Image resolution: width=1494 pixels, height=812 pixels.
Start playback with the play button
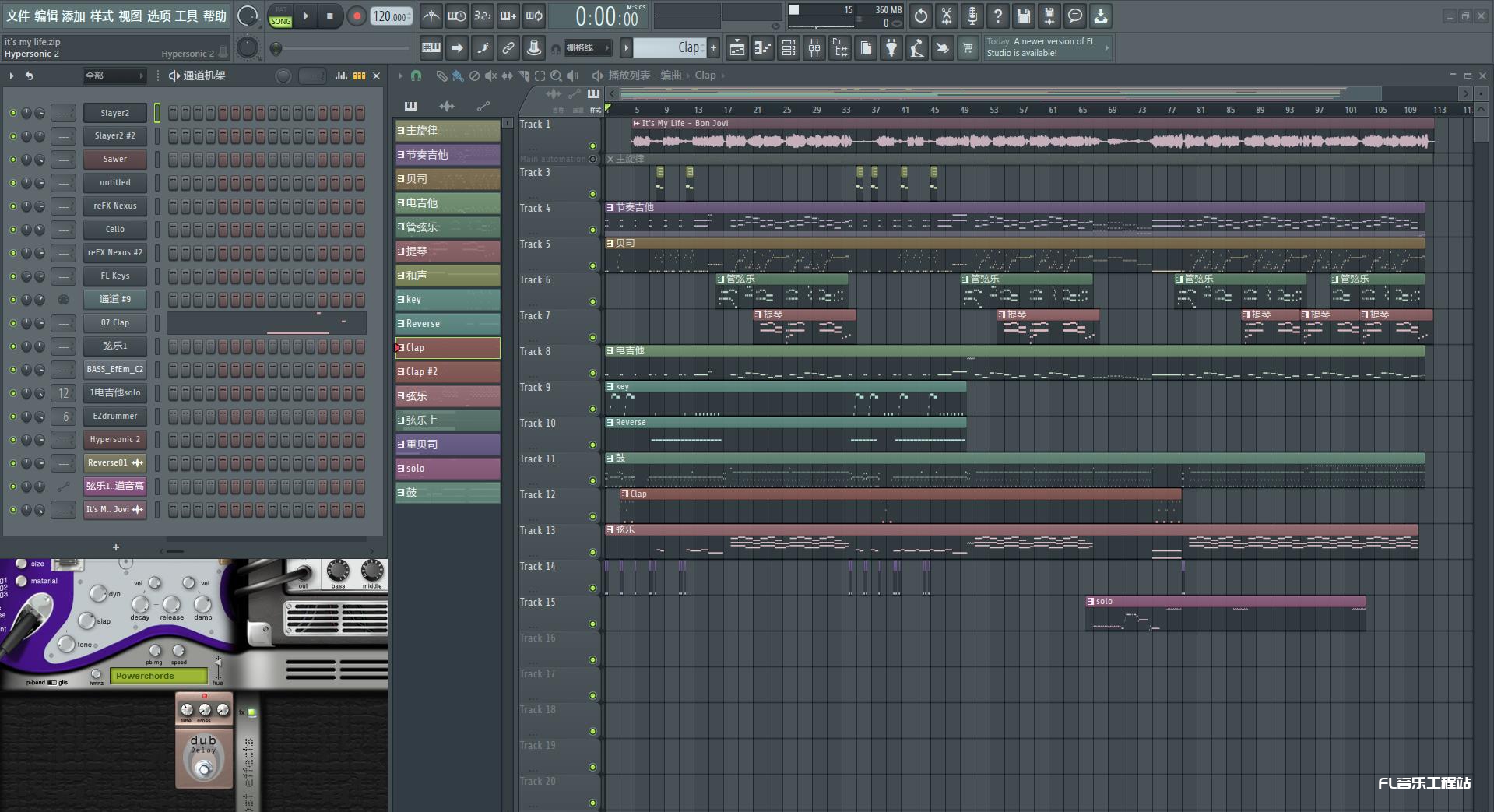tap(305, 16)
